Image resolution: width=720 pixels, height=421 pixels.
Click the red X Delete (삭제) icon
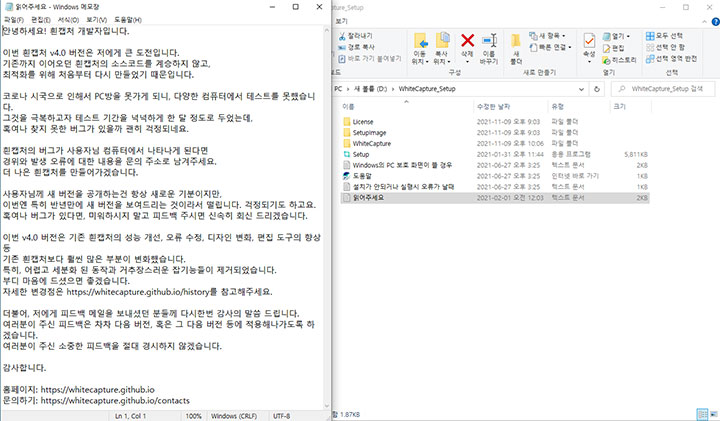(467, 40)
